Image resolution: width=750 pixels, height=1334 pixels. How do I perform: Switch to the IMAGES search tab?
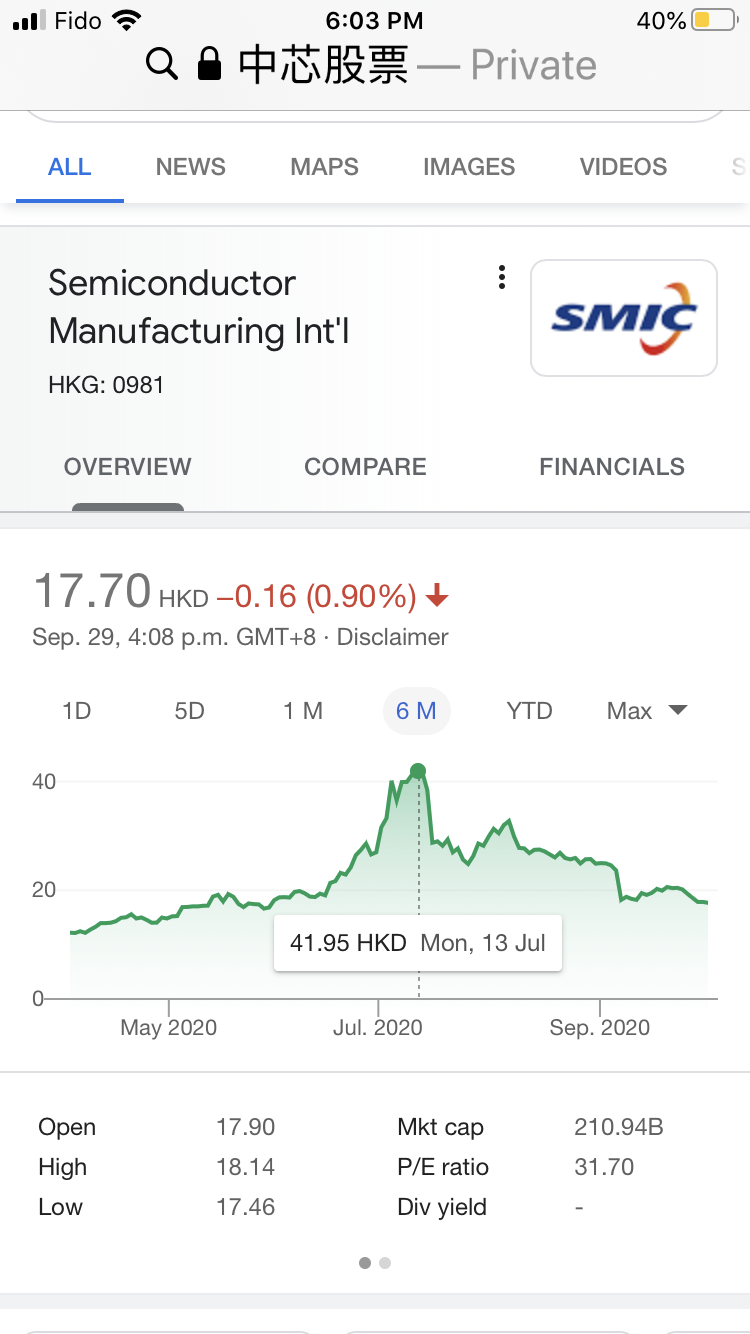point(469,167)
